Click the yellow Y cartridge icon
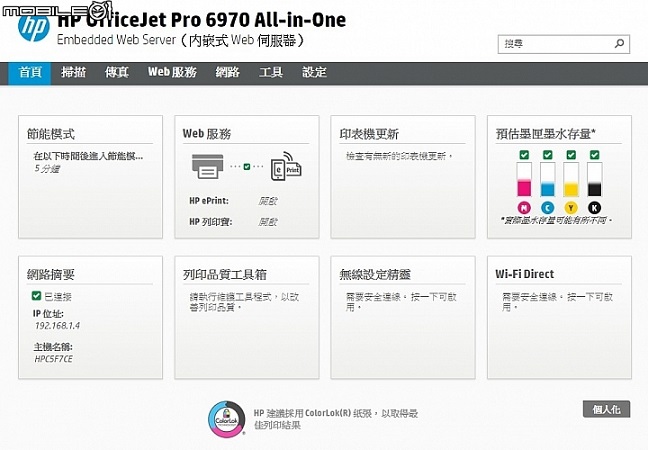 [x=571, y=207]
